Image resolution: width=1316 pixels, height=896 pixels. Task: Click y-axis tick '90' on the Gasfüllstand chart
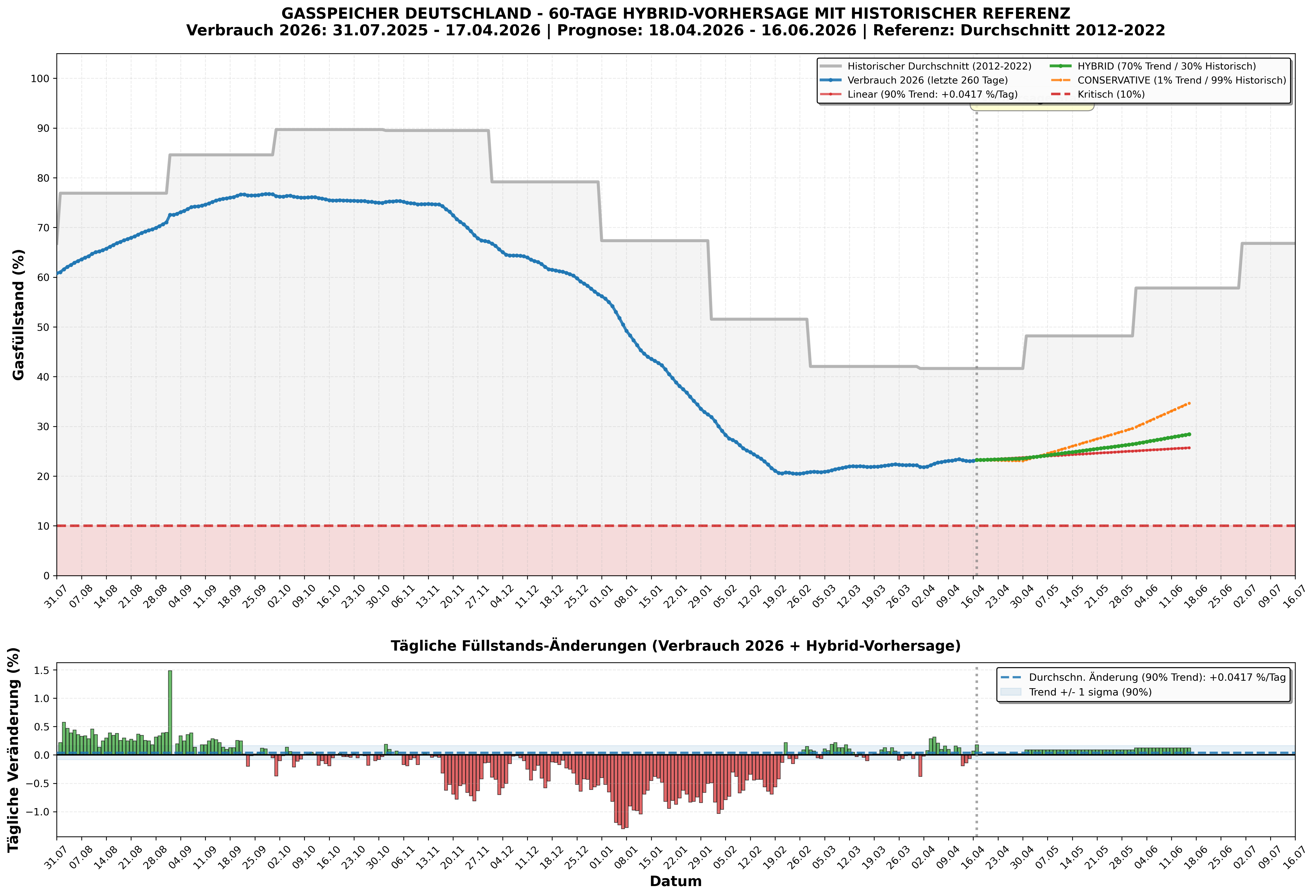point(43,129)
